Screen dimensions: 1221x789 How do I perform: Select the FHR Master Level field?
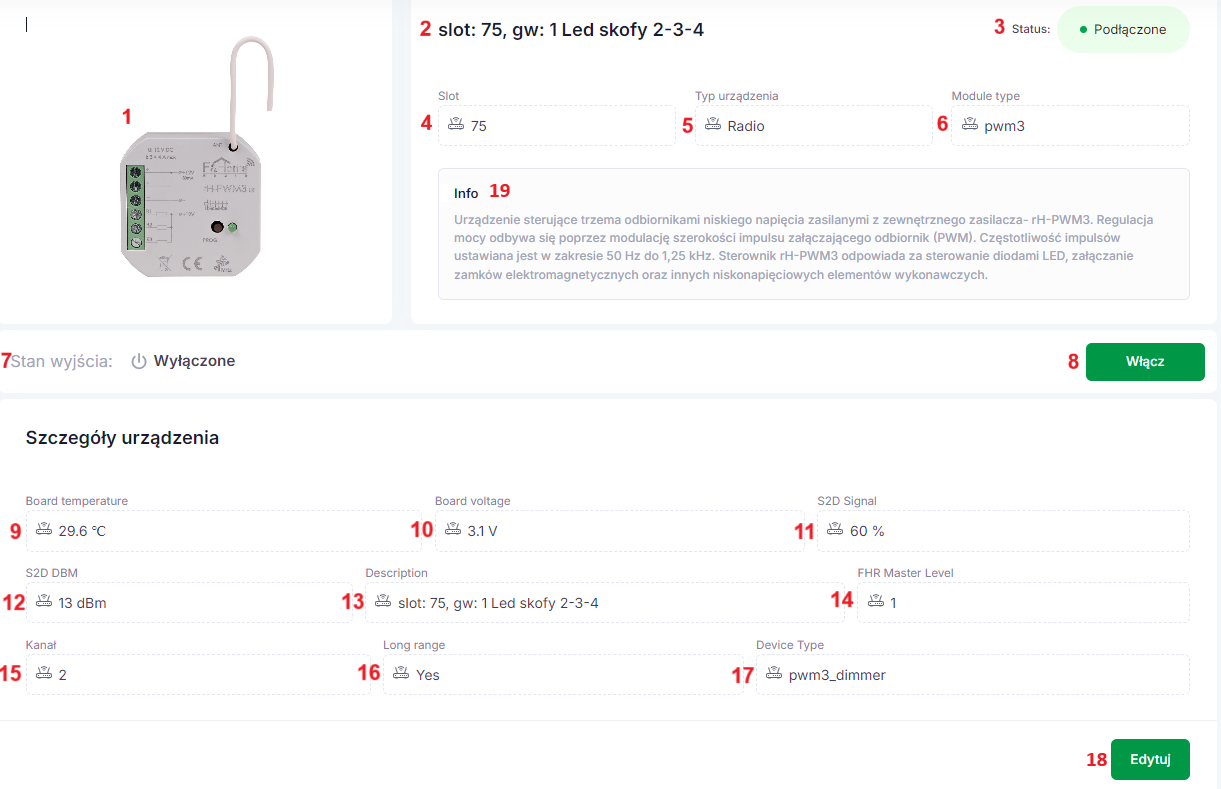[x=1023, y=602]
